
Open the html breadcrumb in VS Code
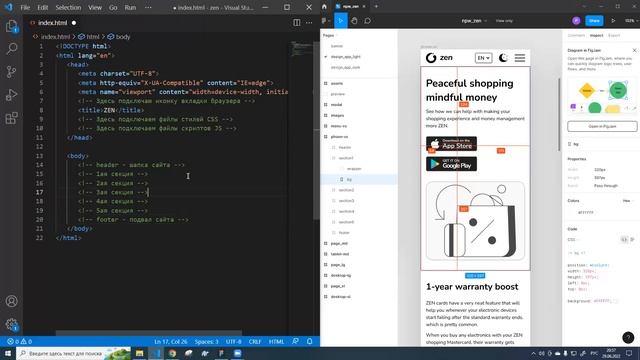(89, 37)
